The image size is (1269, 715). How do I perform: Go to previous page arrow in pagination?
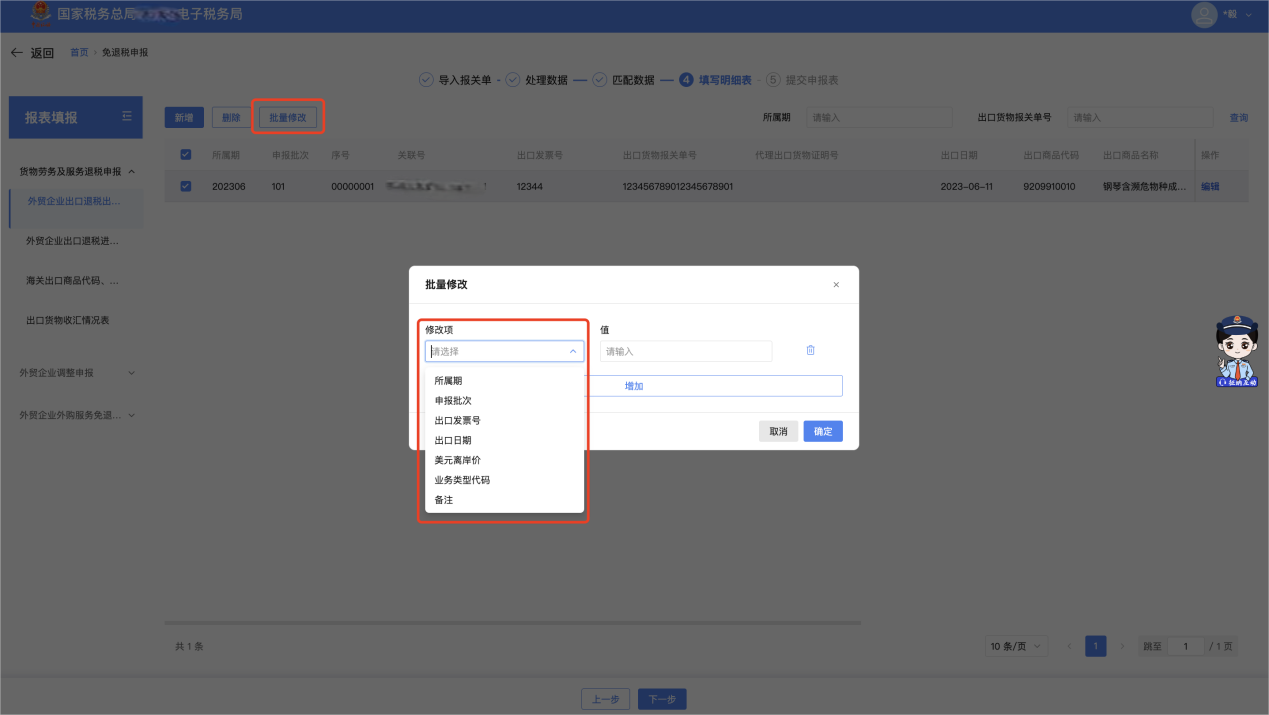1069,647
